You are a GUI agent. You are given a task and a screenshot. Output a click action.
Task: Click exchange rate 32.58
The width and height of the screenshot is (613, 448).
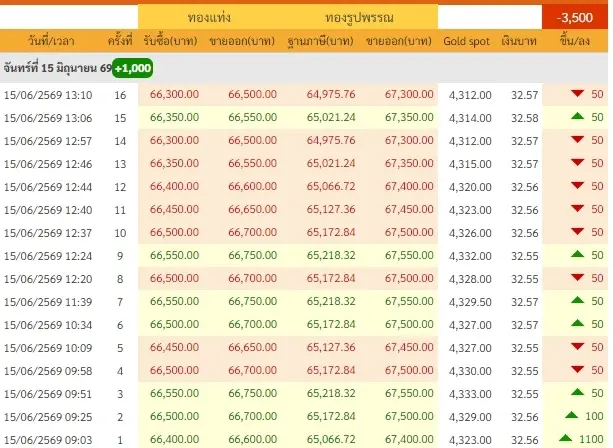[x=525, y=118]
